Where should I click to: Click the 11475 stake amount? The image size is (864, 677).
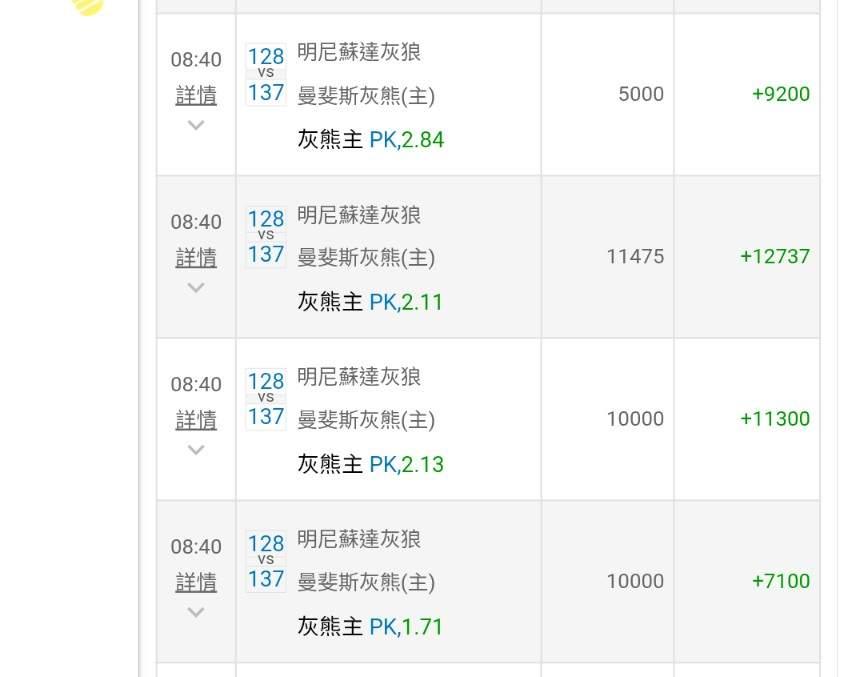[x=635, y=257]
